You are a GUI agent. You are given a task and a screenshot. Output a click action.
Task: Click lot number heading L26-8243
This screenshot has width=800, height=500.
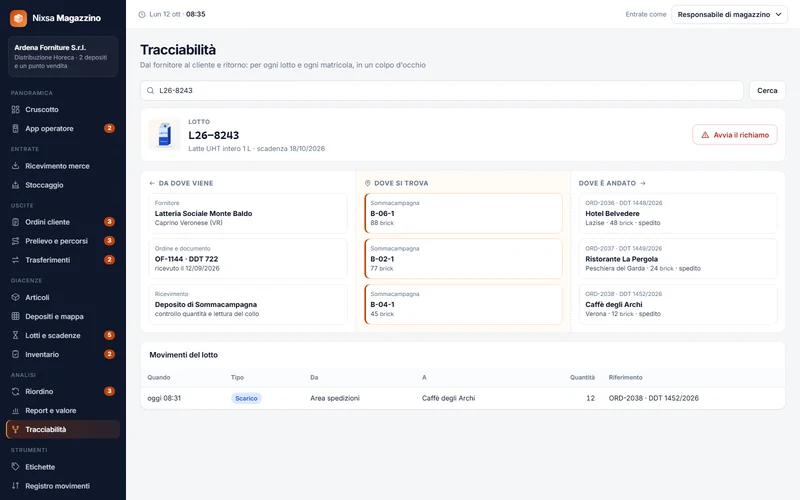(x=214, y=135)
